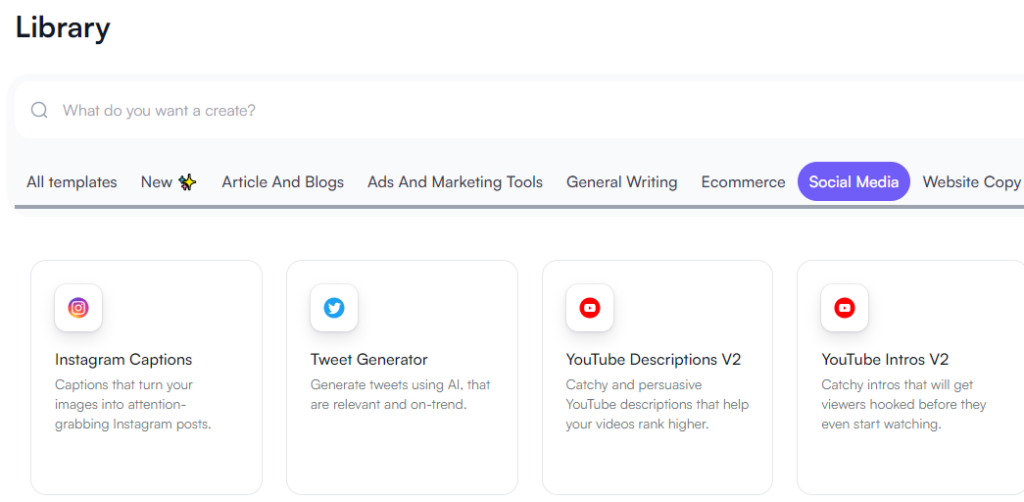Select the Article And Blogs tab
Image resolution: width=1024 pixels, height=502 pixels.
pos(283,182)
